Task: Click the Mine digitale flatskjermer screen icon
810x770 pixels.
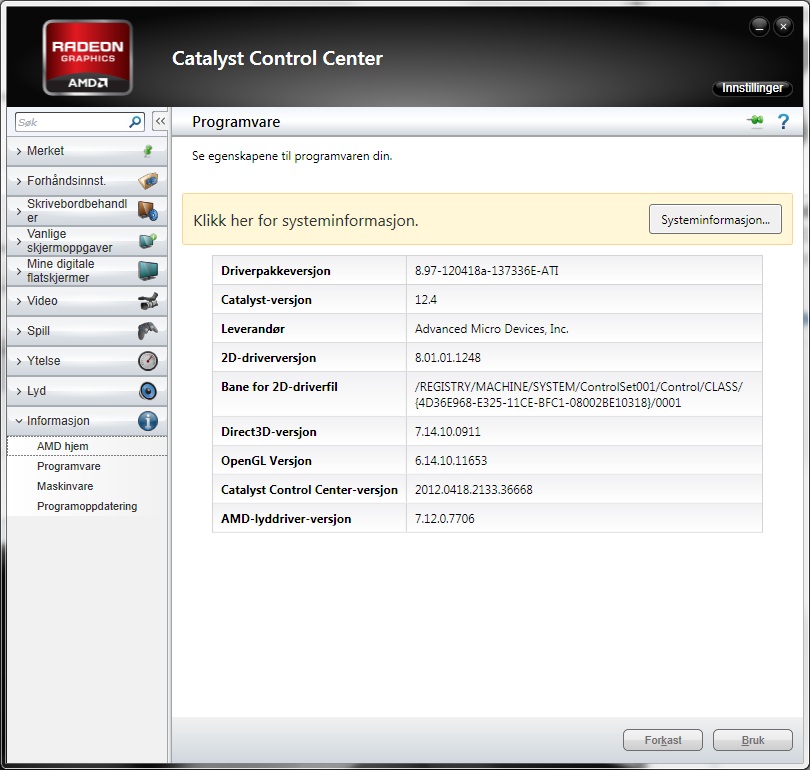Action: [x=148, y=271]
